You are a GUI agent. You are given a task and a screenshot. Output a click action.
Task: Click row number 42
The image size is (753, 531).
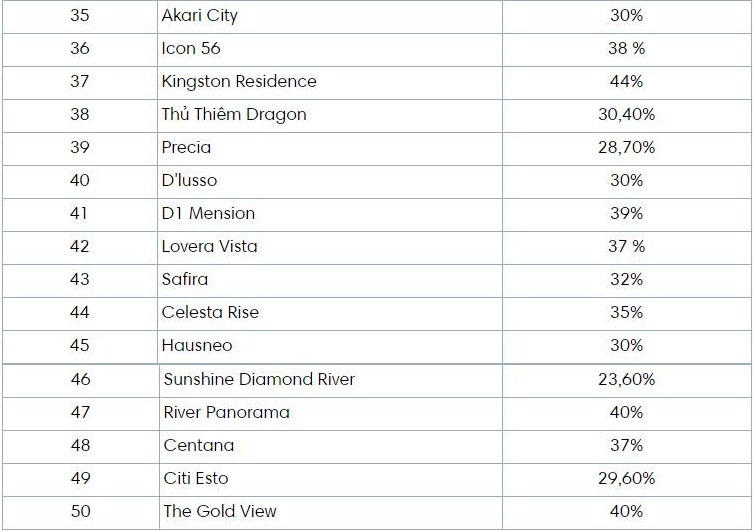point(80,246)
